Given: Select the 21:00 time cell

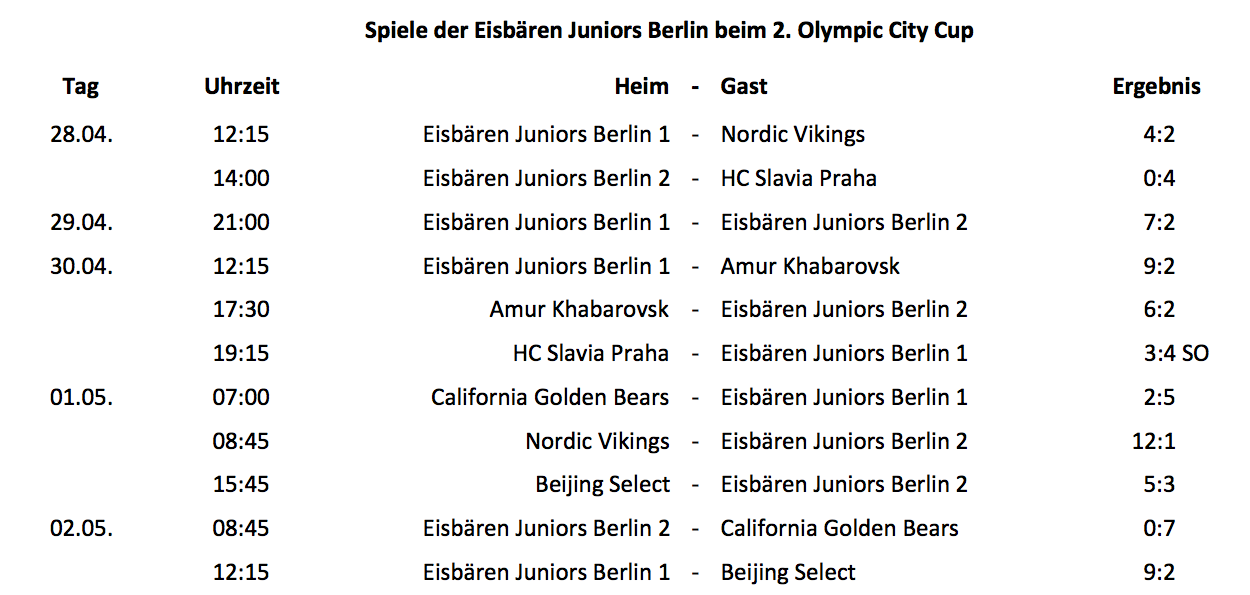Looking at the screenshot, I should coord(241,222).
